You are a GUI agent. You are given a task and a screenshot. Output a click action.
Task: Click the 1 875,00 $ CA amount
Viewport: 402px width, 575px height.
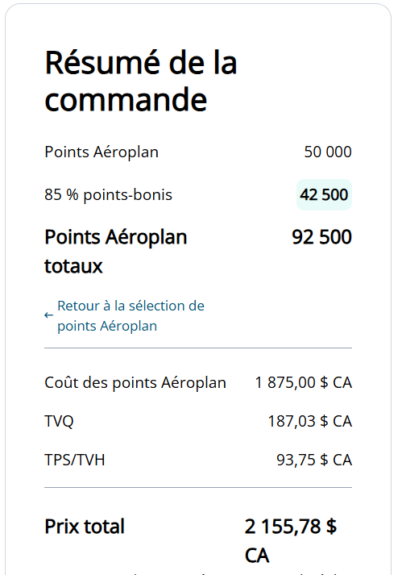click(303, 383)
